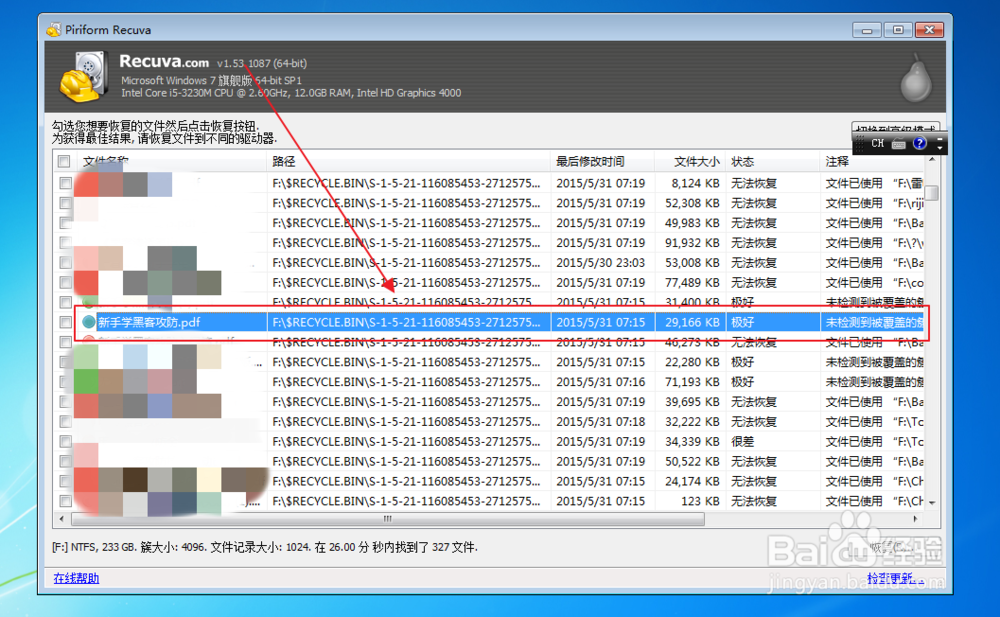Image resolution: width=1000 pixels, height=617 pixels.
Task: Sort by the 最后修改时间 column header
Action: (x=603, y=161)
